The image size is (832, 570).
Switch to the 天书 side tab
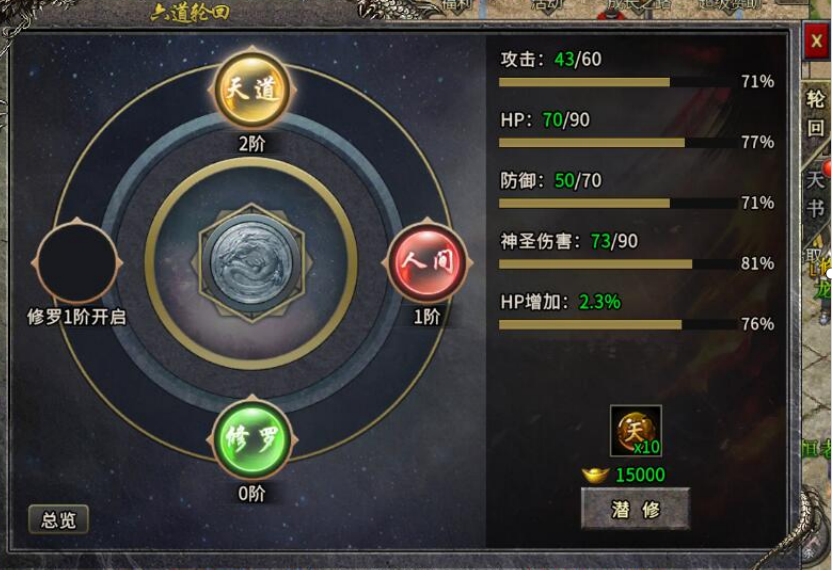[x=816, y=194]
